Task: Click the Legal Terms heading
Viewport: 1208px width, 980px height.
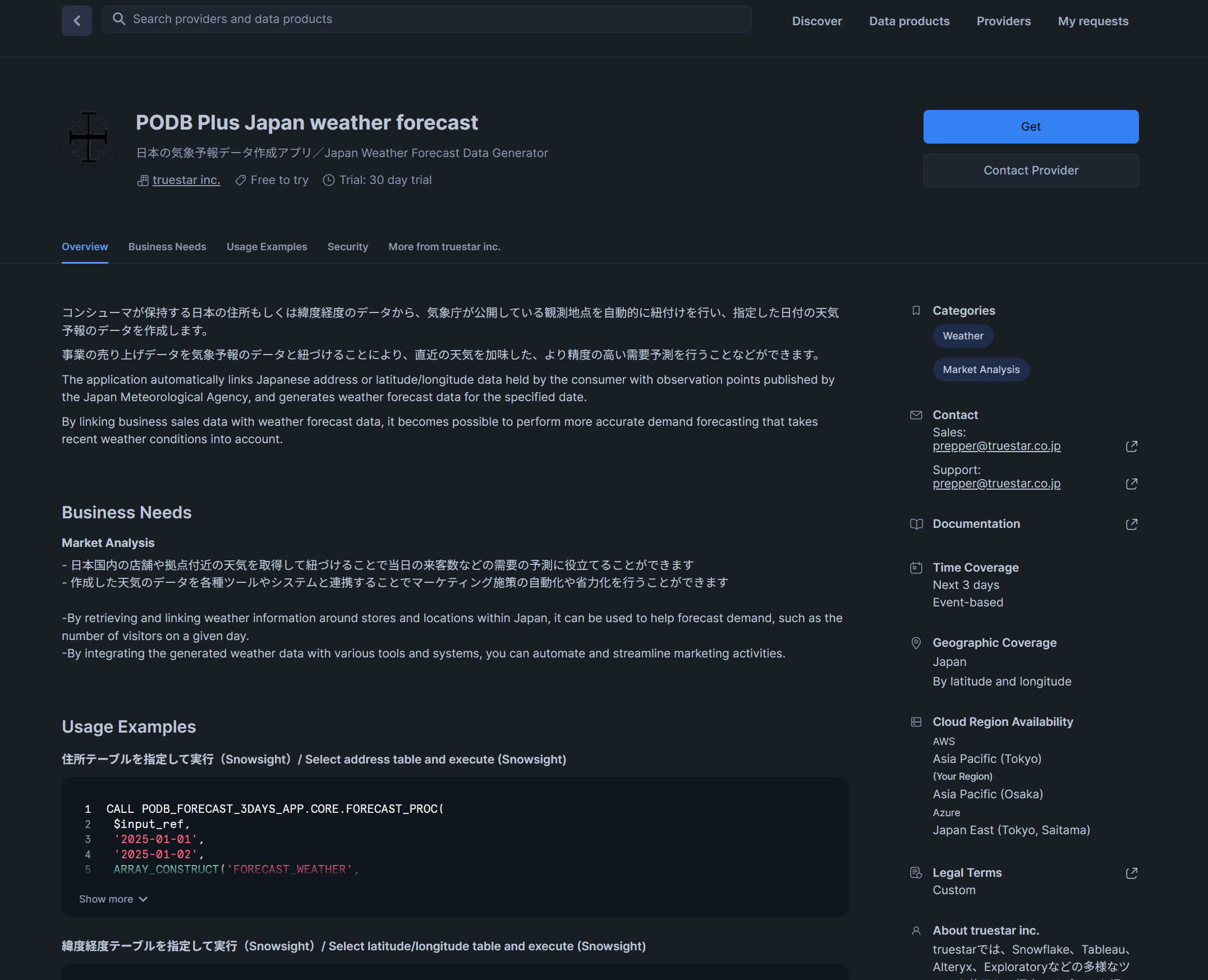Action: point(967,873)
